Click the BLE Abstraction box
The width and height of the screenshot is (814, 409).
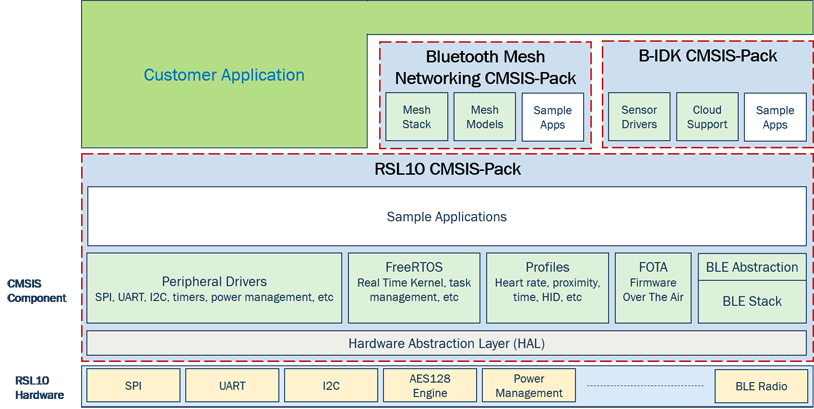(x=752, y=267)
